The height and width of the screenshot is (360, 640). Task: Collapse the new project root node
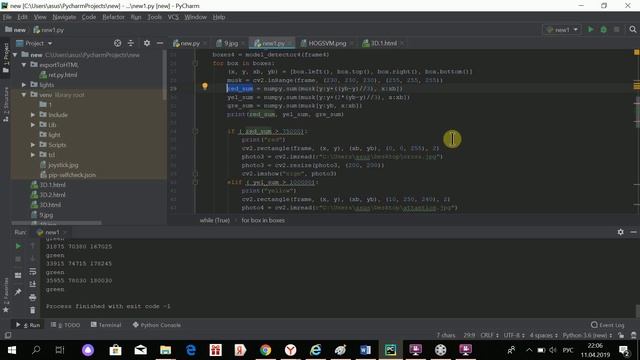click(x=15, y=55)
